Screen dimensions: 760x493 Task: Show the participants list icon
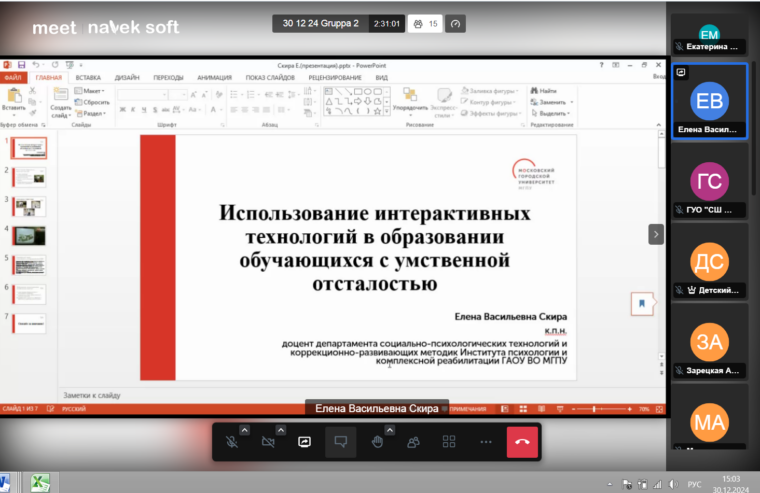click(413, 441)
